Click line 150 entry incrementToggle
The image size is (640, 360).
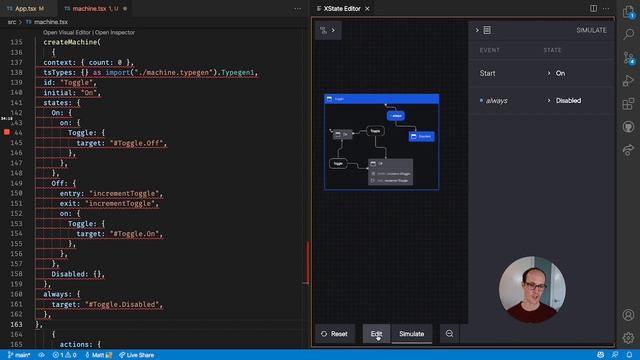111,193
